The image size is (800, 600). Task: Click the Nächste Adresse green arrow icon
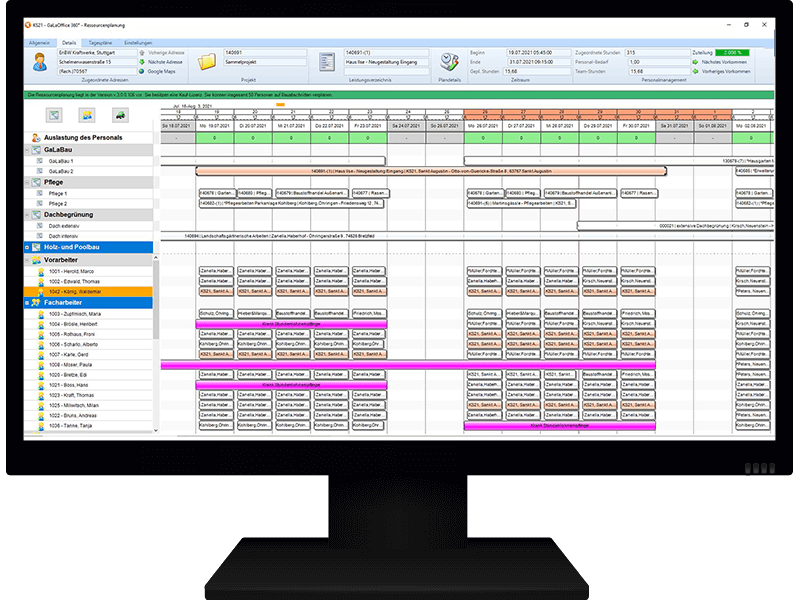[x=142, y=62]
